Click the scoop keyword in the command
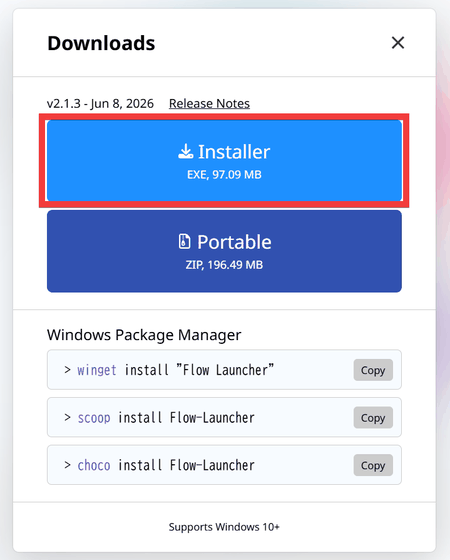450x560 pixels. click(x=94, y=418)
